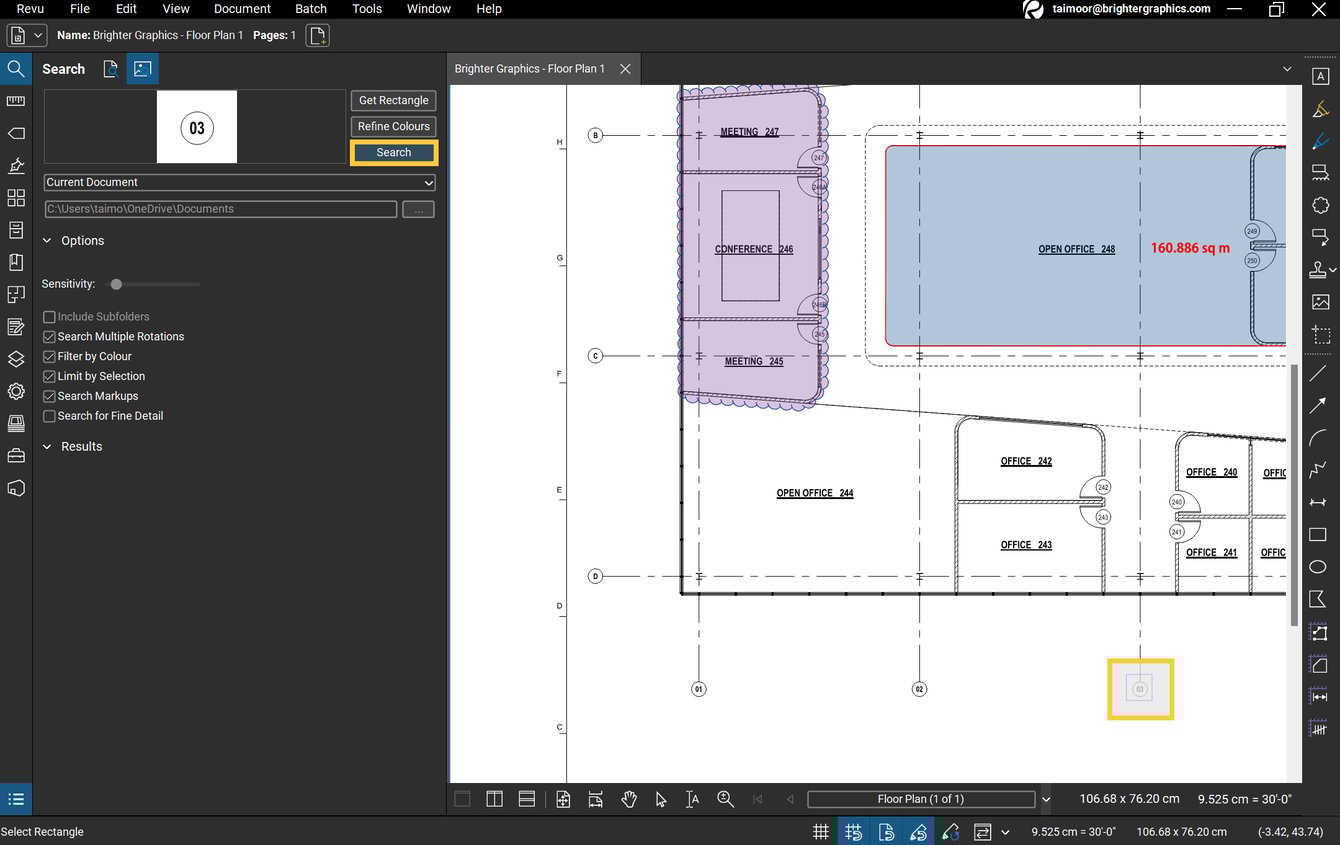Expand the Results section
The width and height of the screenshot is (1340, 845).
point(46,446)
